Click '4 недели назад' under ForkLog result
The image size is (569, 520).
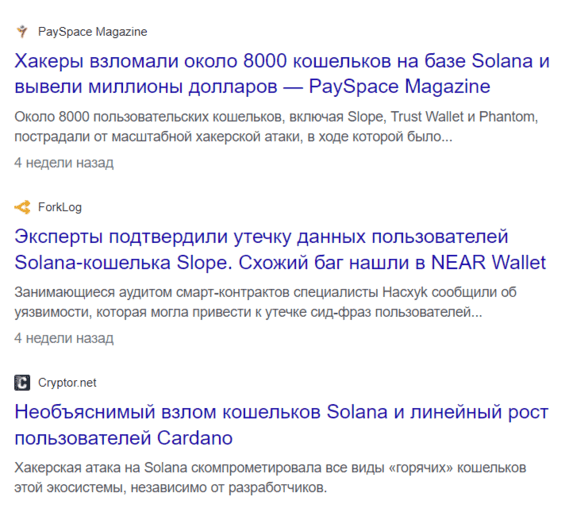pyautogui.click(x=64, y=338)
